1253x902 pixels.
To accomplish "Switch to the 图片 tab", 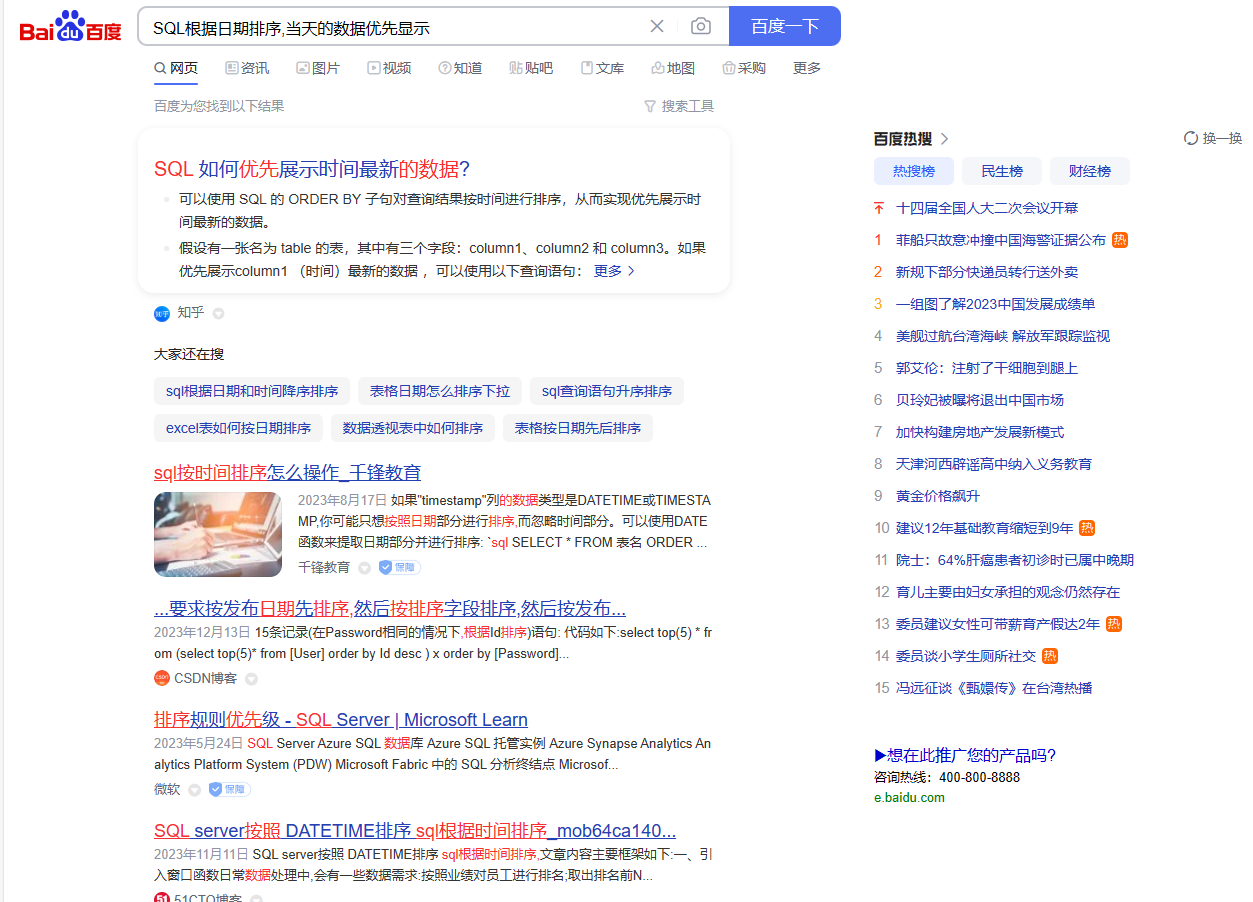I will point(318,68).
